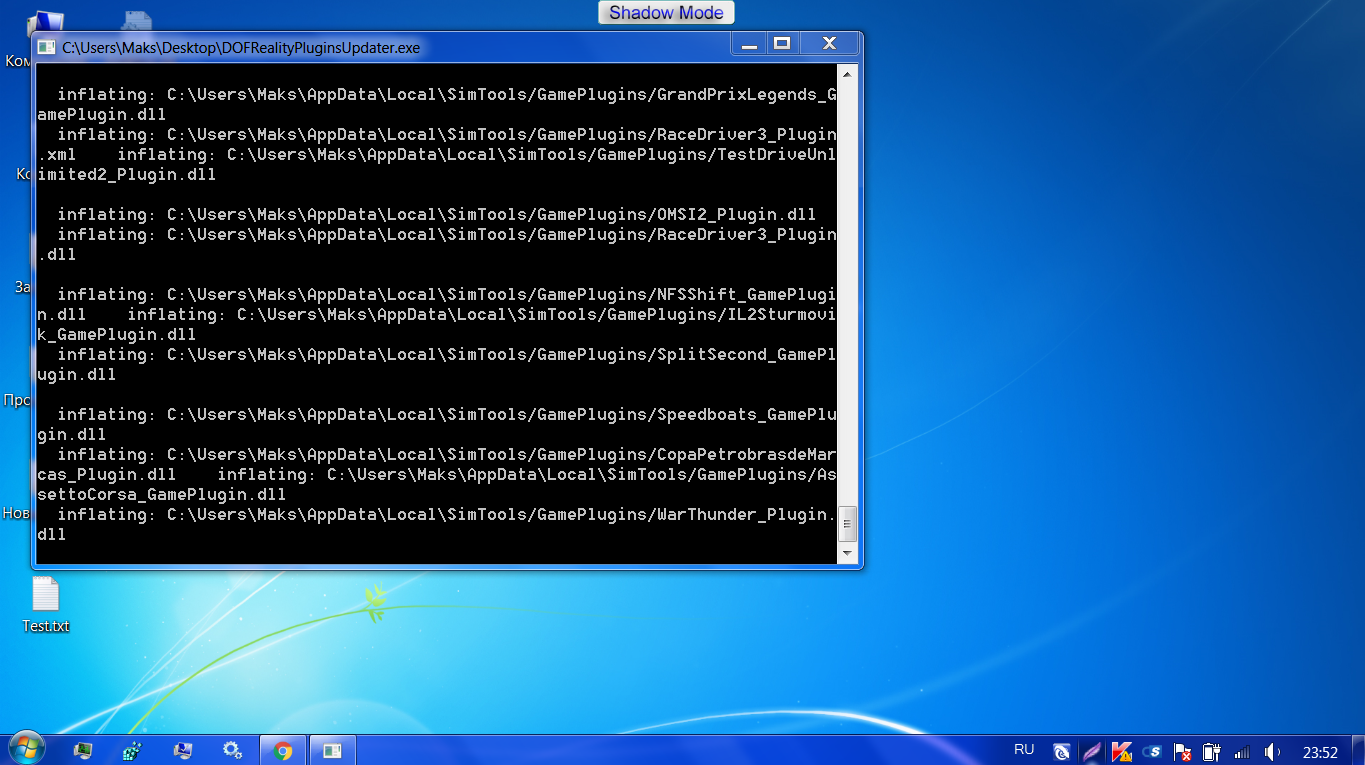Open the console window's title bar system icon
The height and width of the screenshot is (765, 1365).
point(46,46)
